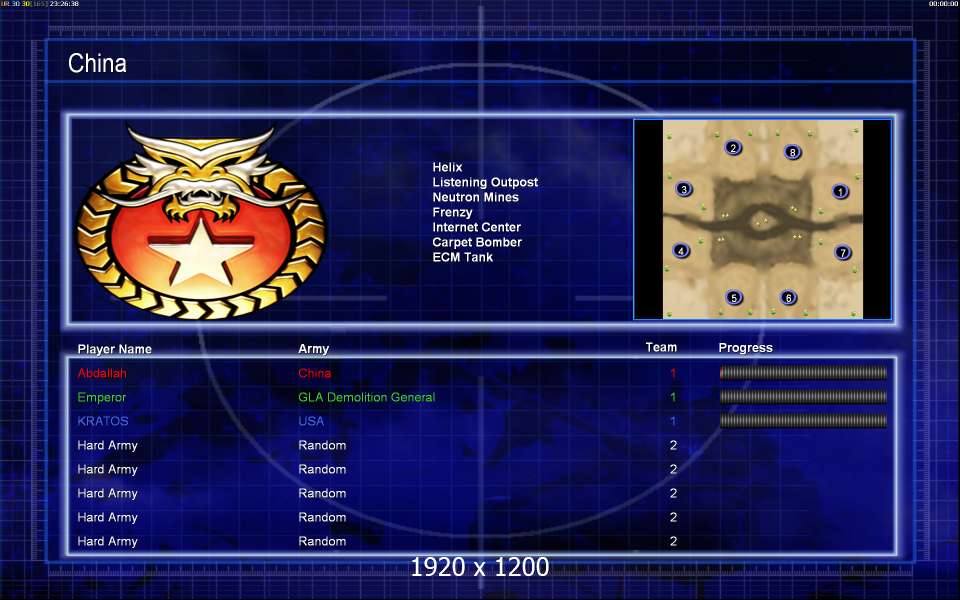The width and height of the screenshot is (960, 600).
Task: Select start position 1 on the map
Action: point(840,192)
